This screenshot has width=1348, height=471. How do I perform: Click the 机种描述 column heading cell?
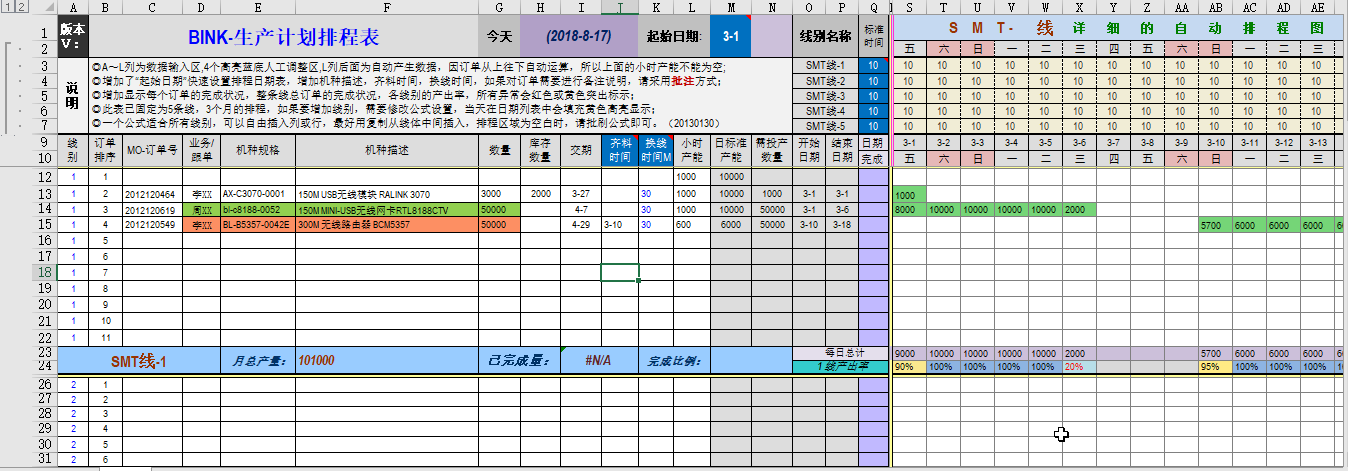click(386, 151)
